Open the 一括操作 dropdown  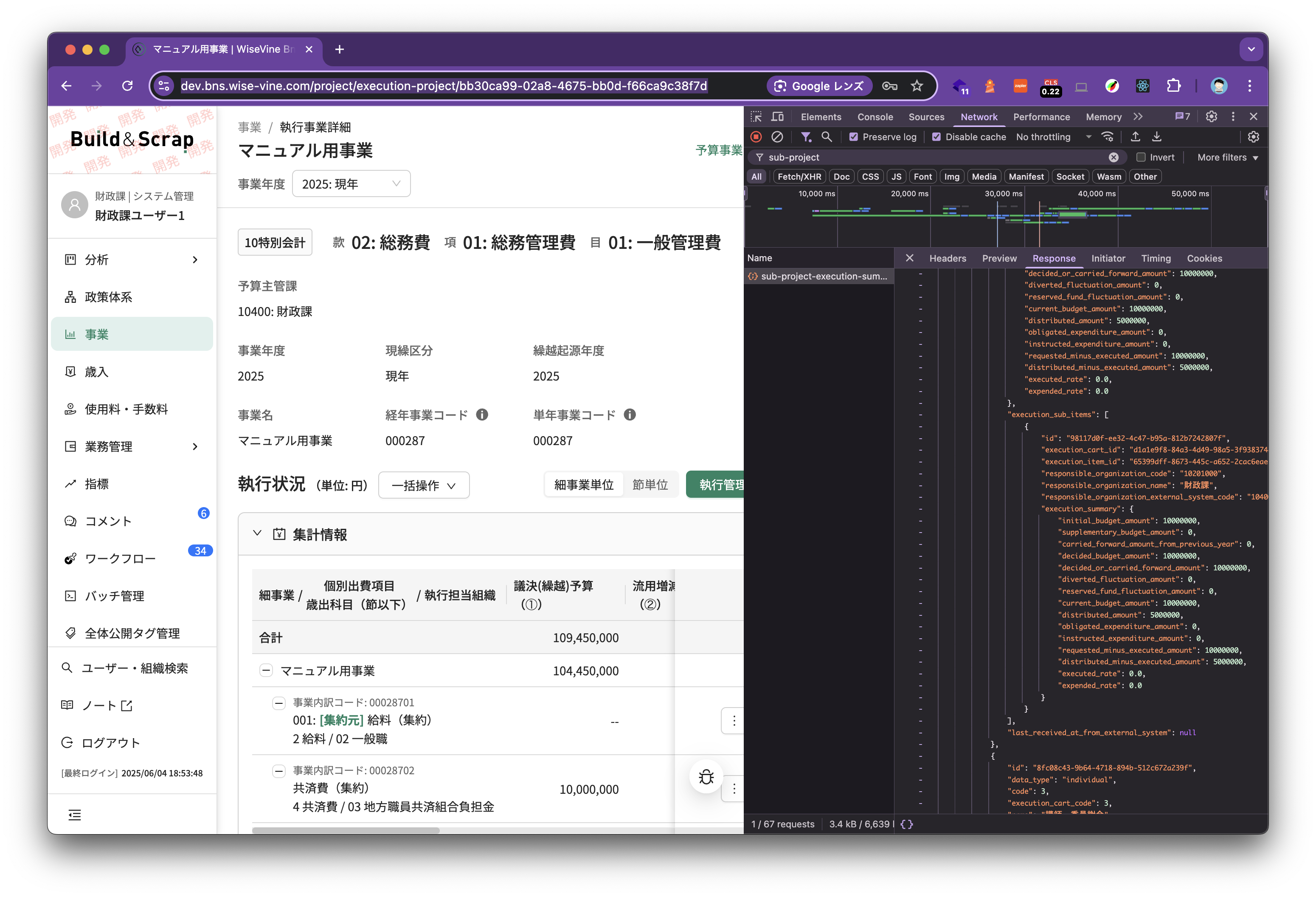424,485
